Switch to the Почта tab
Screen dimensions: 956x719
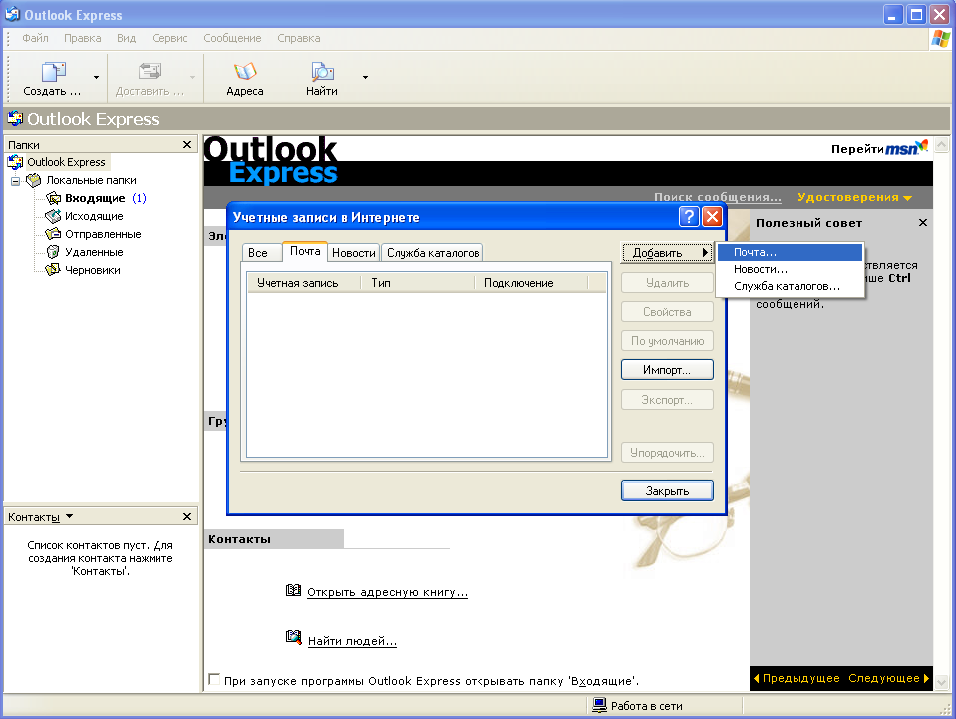tap(305, 251)
